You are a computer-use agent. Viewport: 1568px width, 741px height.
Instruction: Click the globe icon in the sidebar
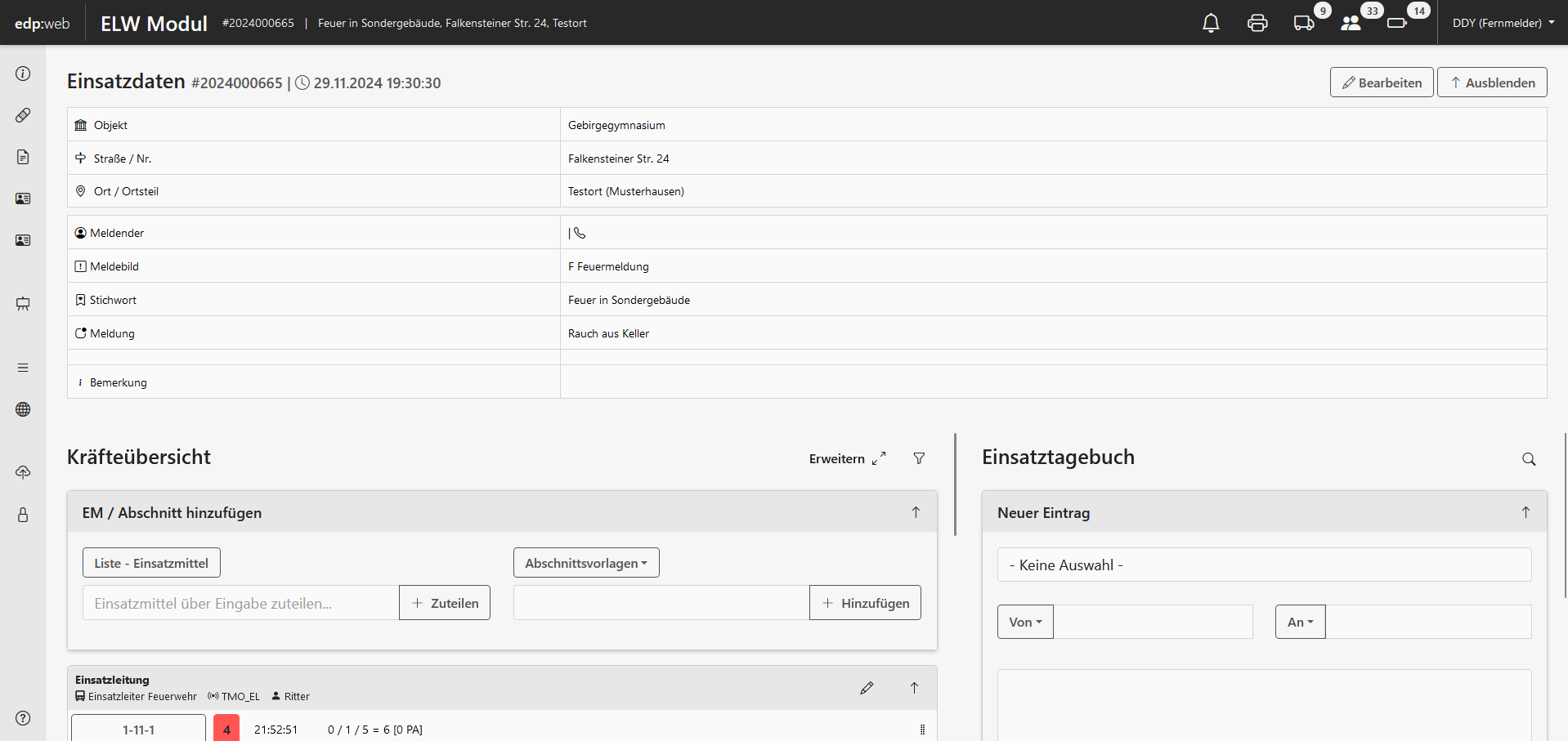[x=23, y=409]
